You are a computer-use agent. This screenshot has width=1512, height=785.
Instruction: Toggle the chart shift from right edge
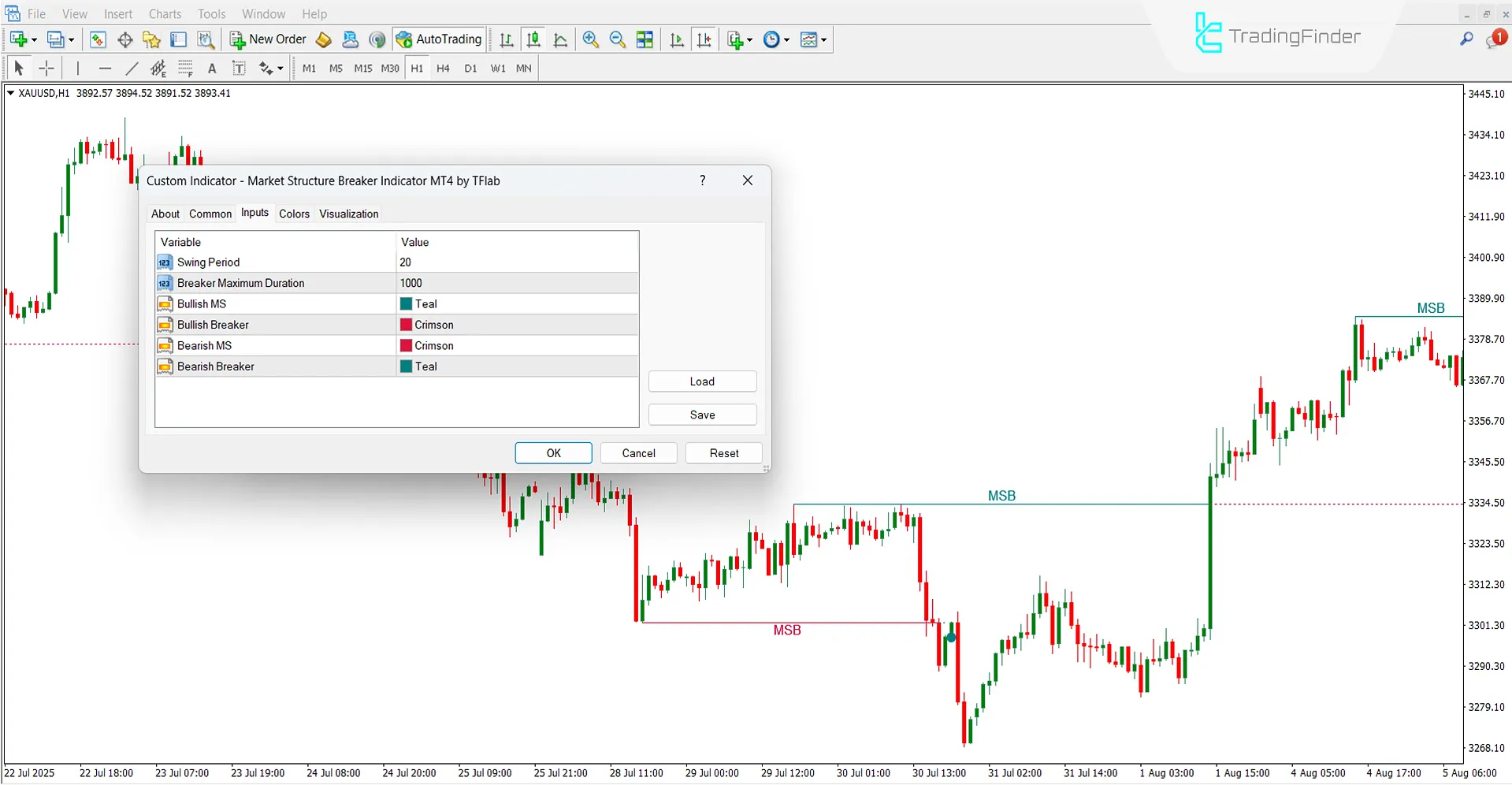pyautogui.click(x=704, y=39)
